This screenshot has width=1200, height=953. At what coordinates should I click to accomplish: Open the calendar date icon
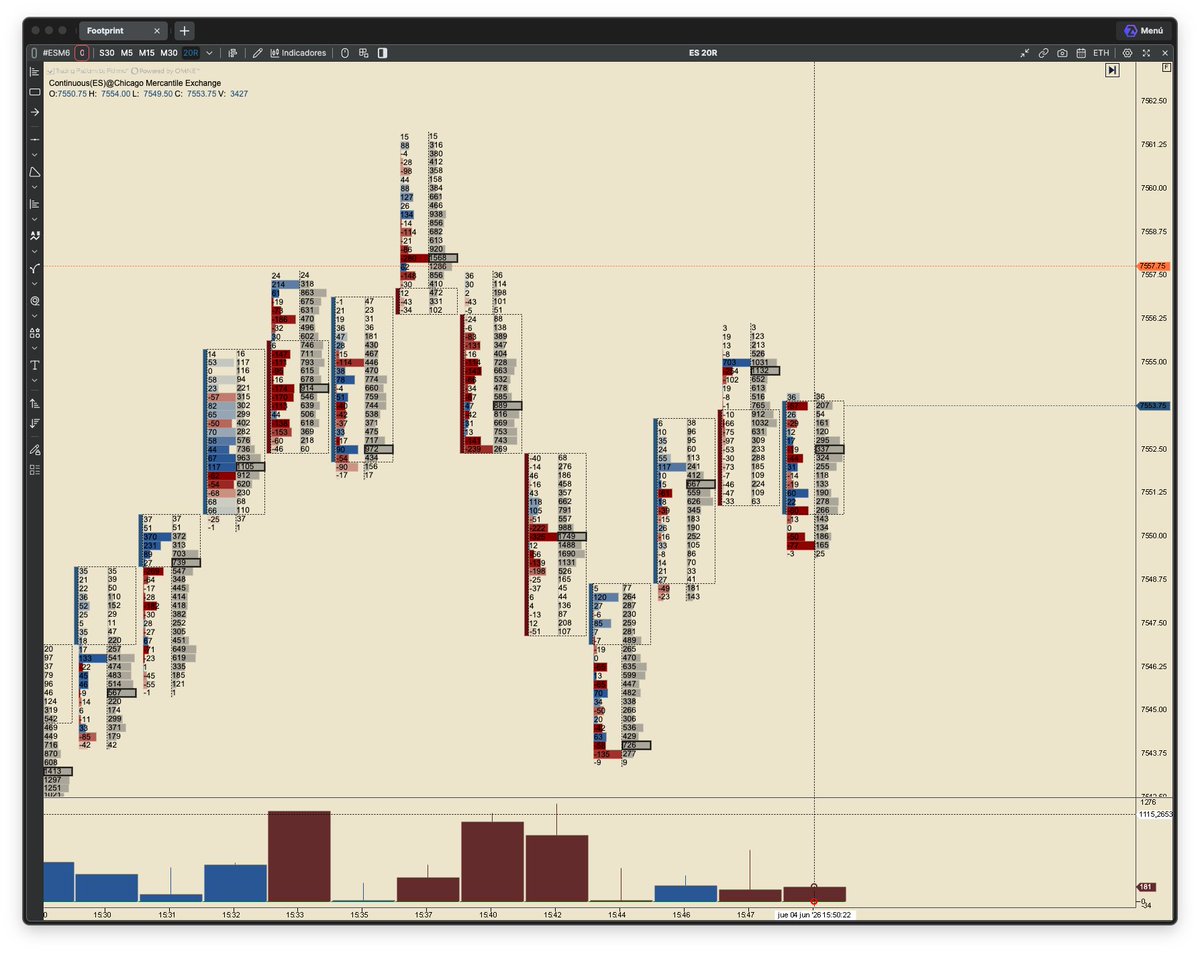(x=1081, y=53)
